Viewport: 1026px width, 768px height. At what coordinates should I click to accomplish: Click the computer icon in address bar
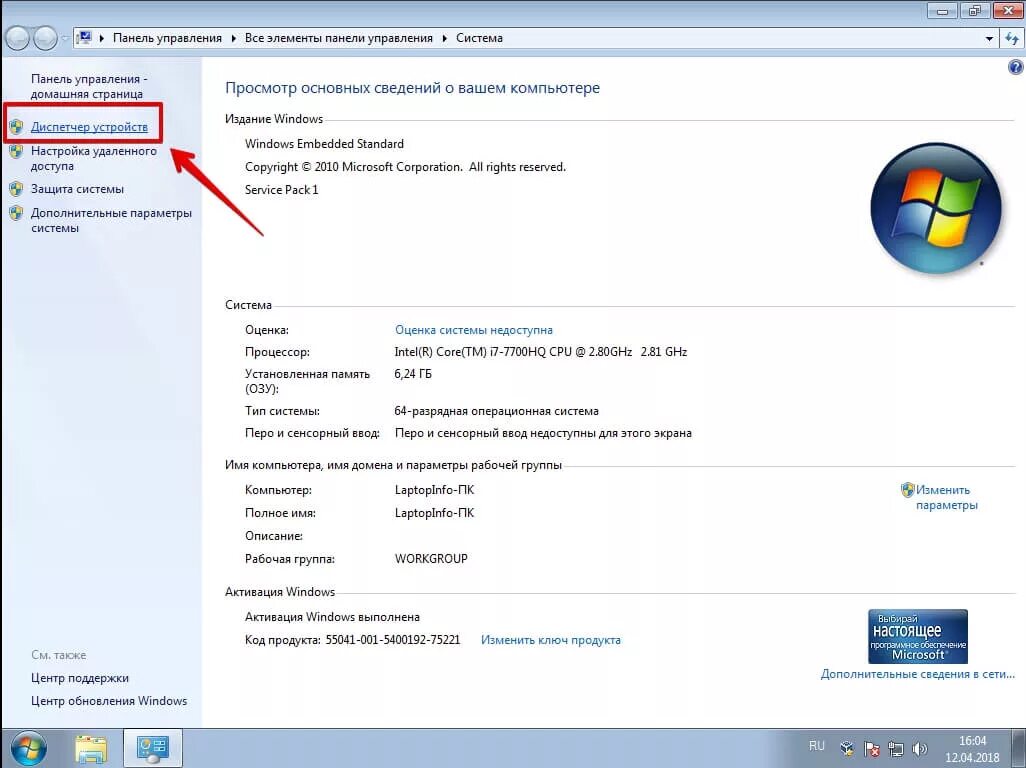[84, 38]
